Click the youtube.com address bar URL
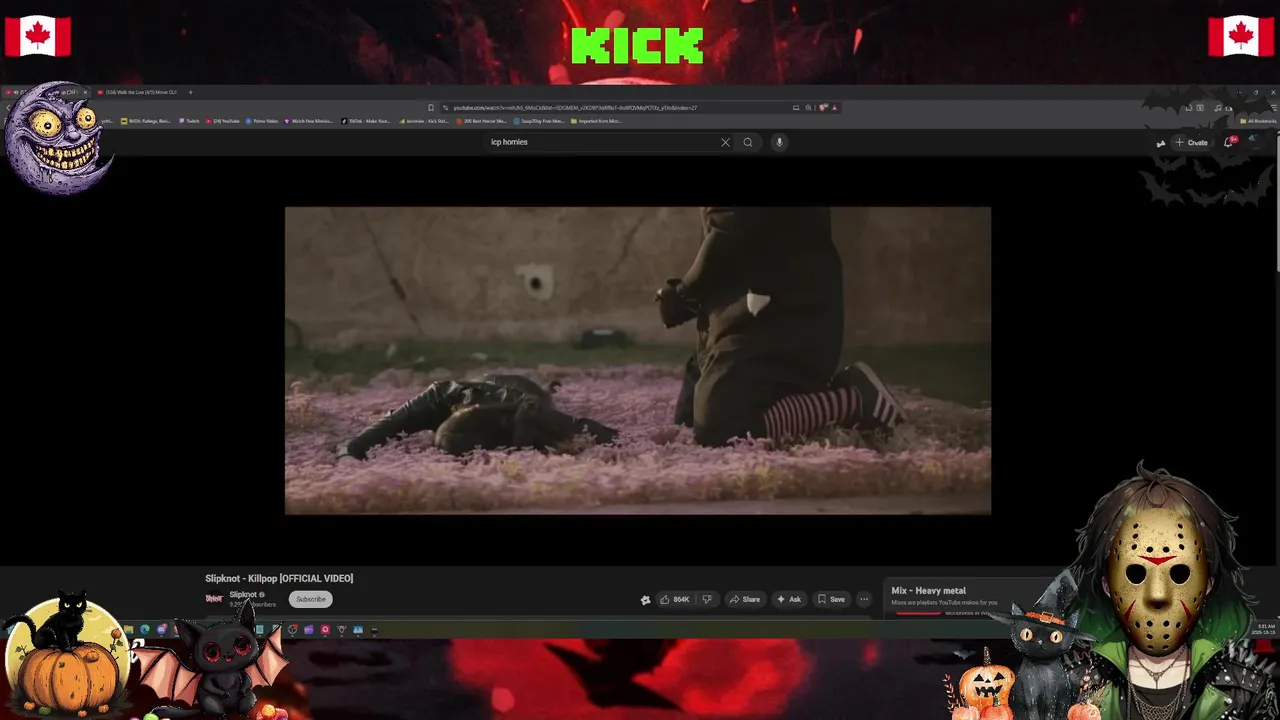This screenshot has width=1280, height=720. pyautogui.click(x=575, y=107)
